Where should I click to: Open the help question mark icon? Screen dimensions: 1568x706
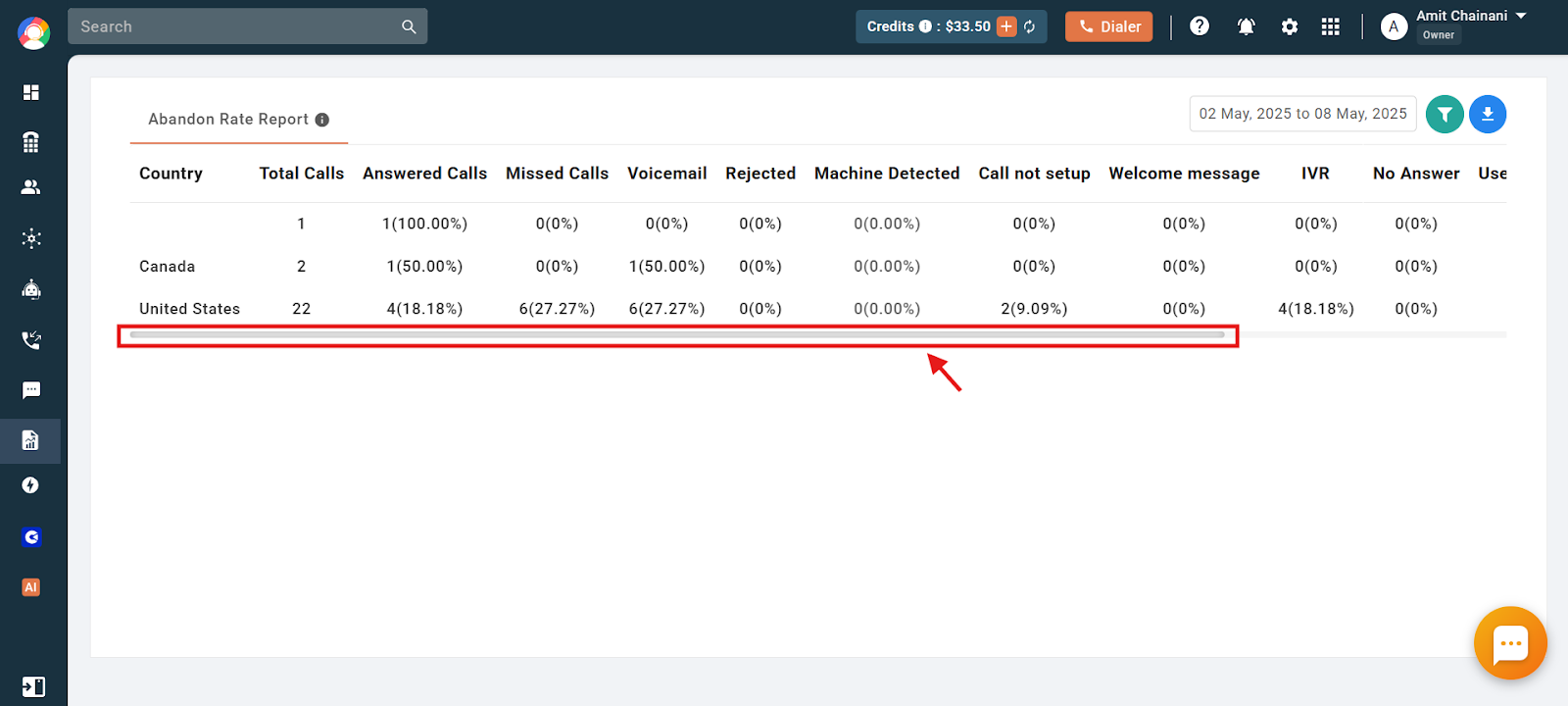click(x=1200, y=26)
